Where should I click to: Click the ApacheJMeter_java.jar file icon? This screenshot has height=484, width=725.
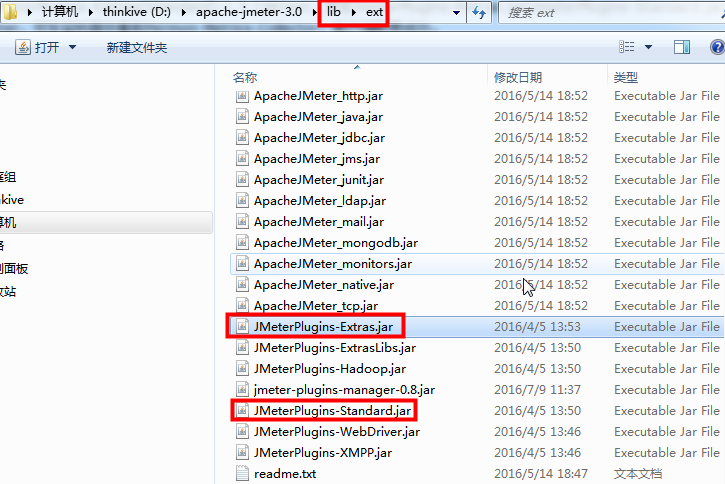(242, 117)
